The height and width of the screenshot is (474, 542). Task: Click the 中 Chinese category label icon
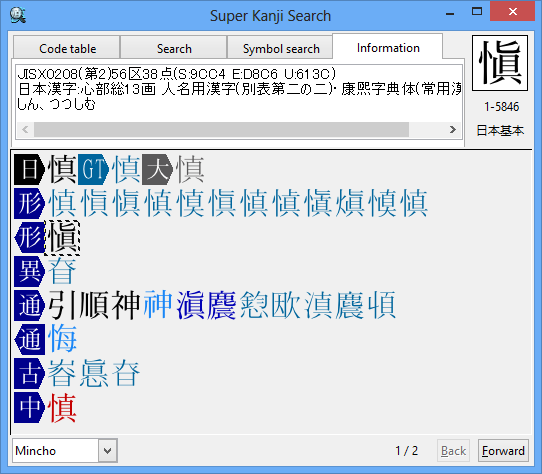(x=29, y=408)
